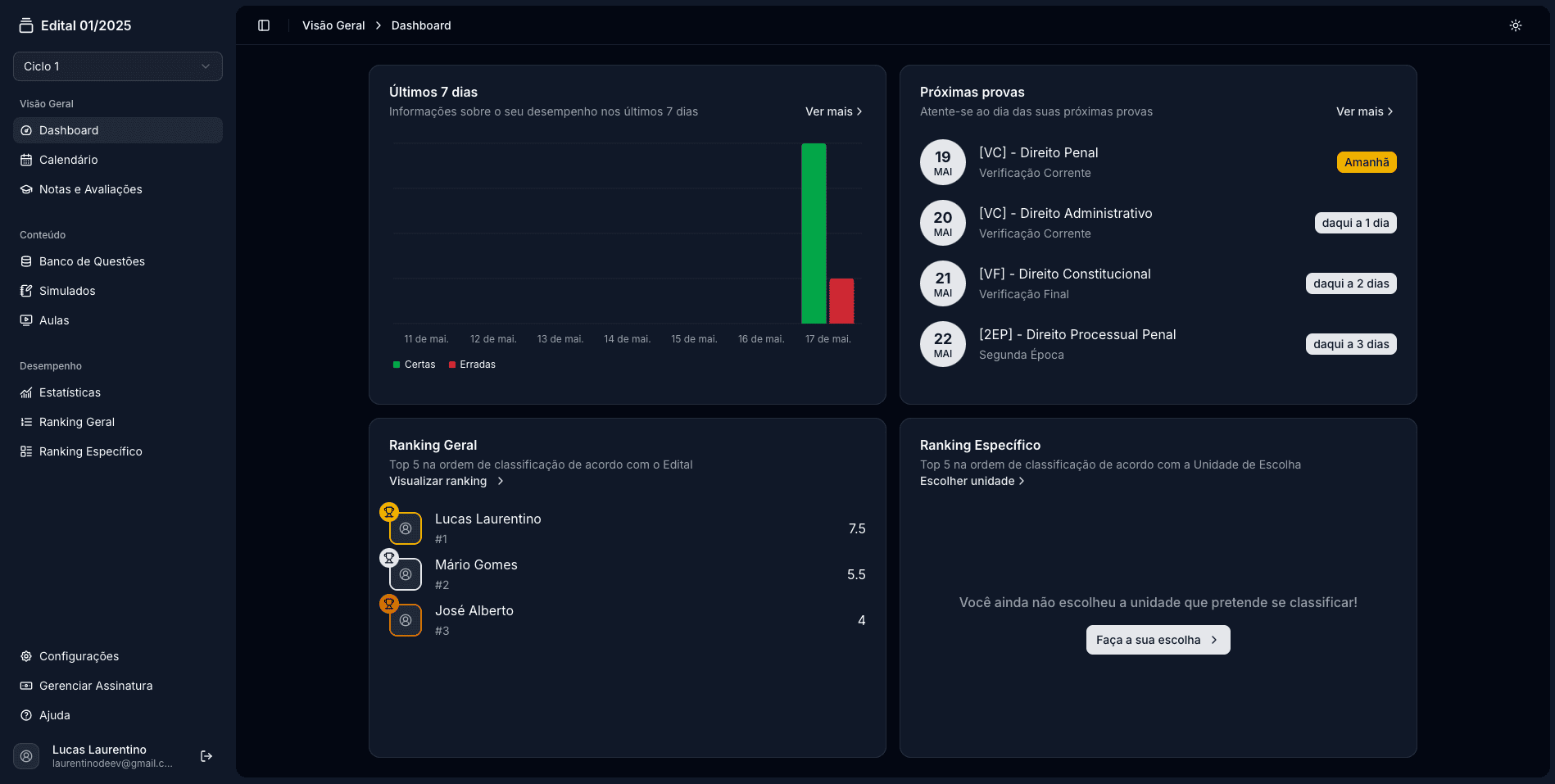This screenshot has height=784, width=1555.
Task: Open Gerenciar Assinatura from the sidebar
Action: 96,686
